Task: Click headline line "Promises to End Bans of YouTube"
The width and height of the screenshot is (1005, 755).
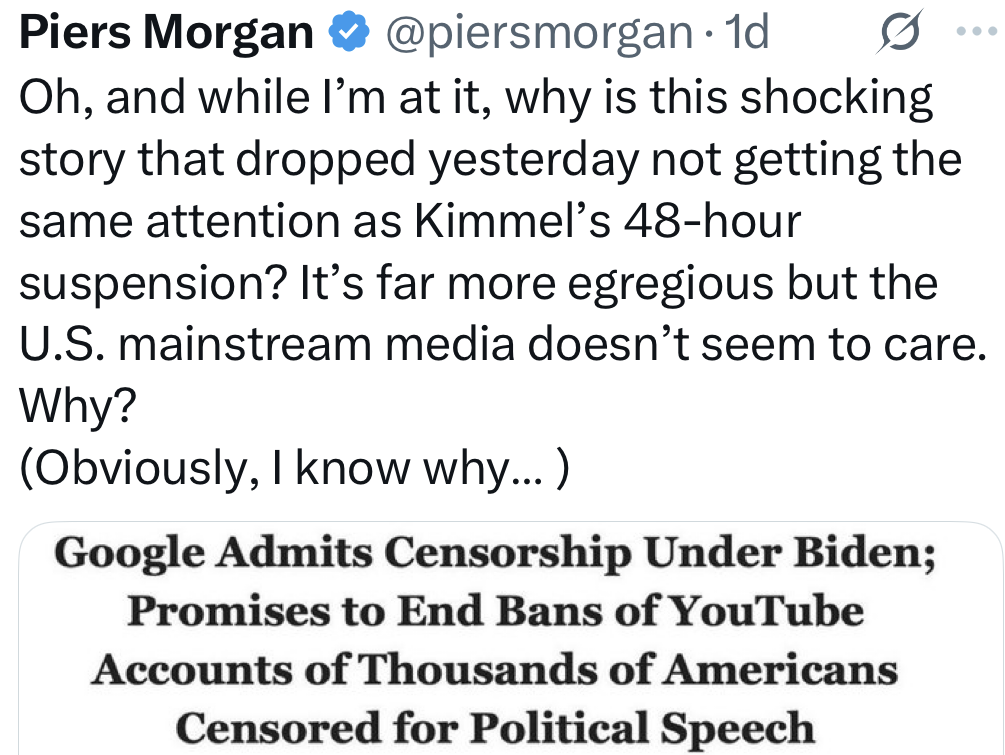Action: click(x=495, y=611)
